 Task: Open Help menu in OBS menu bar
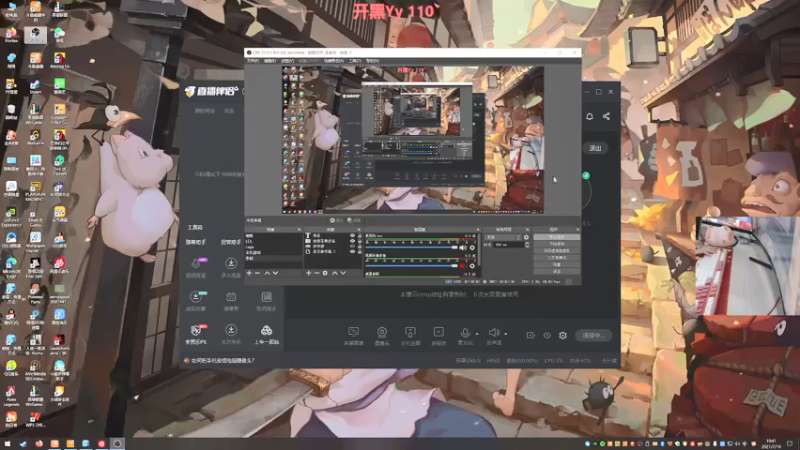pos(372,61)
